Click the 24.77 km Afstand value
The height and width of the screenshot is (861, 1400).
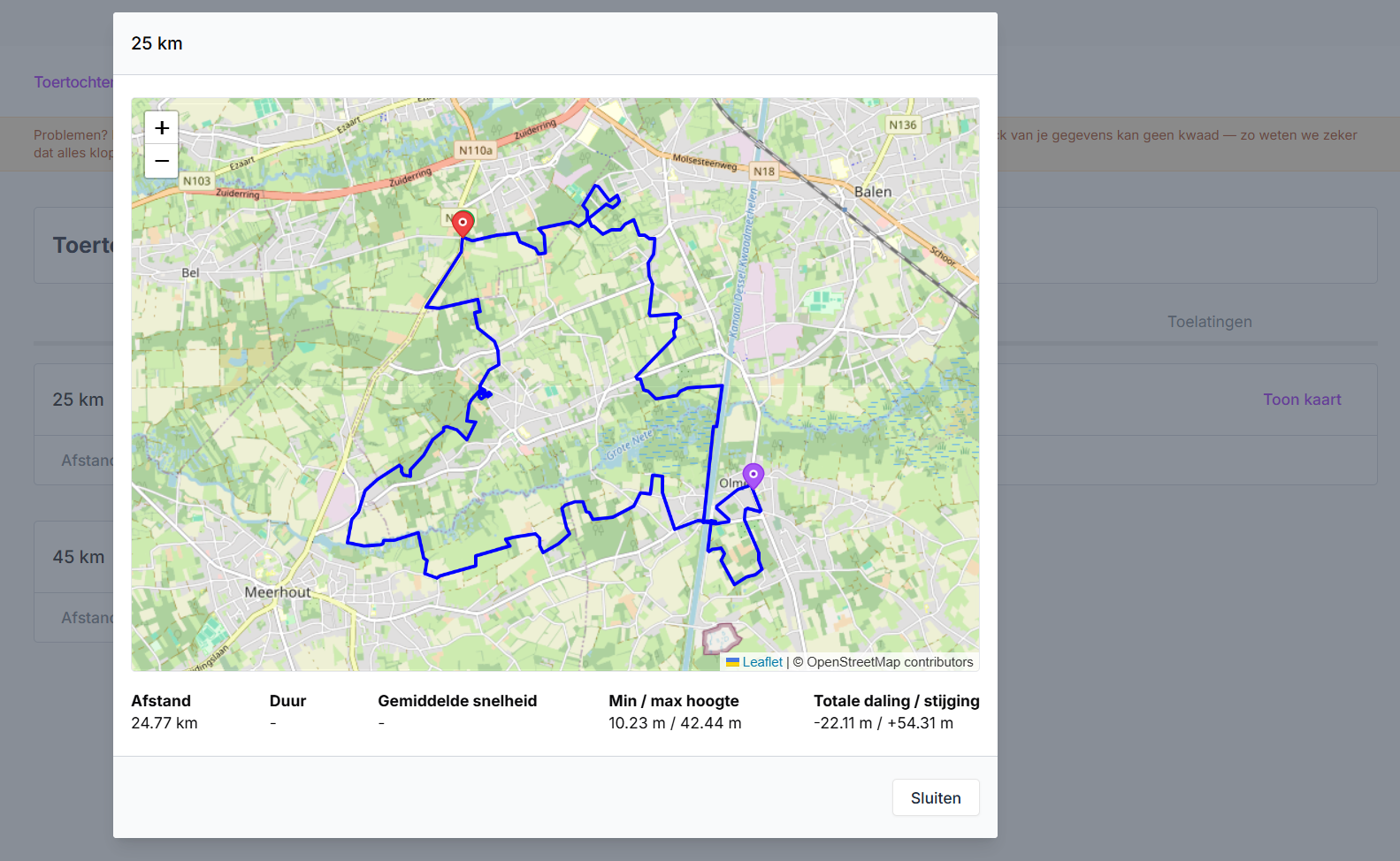coord(164,723)
